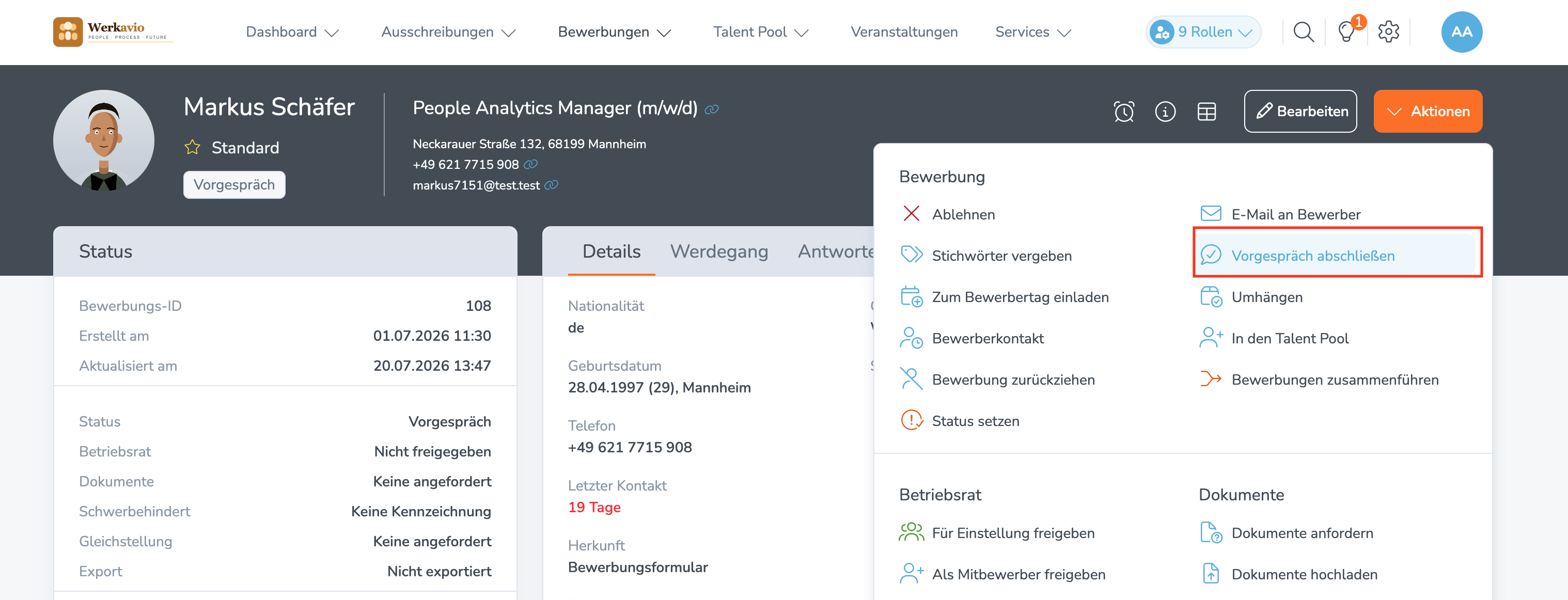Click the Nicht exportiert export value

coord(439,572)
